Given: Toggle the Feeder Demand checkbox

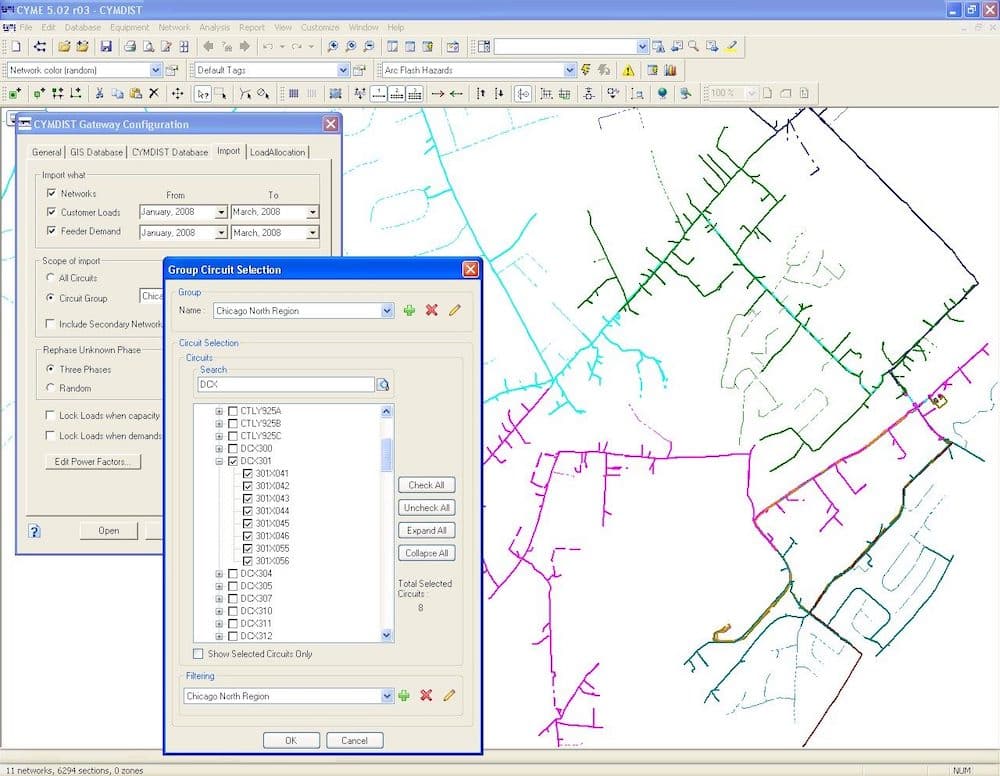Looking at the screenshot, I should [52, 231].
